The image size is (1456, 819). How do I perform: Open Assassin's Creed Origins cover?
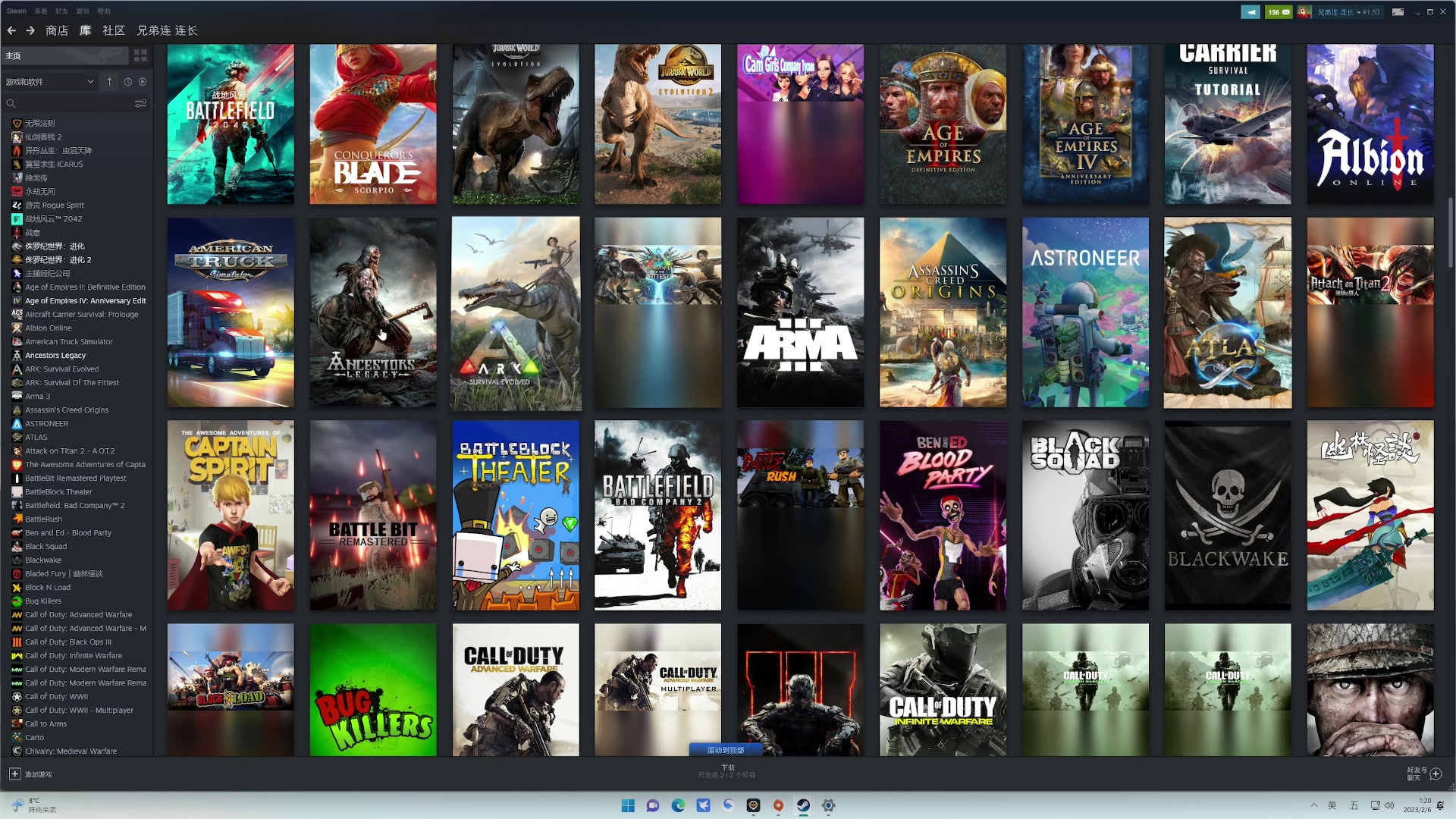point(943,312)
